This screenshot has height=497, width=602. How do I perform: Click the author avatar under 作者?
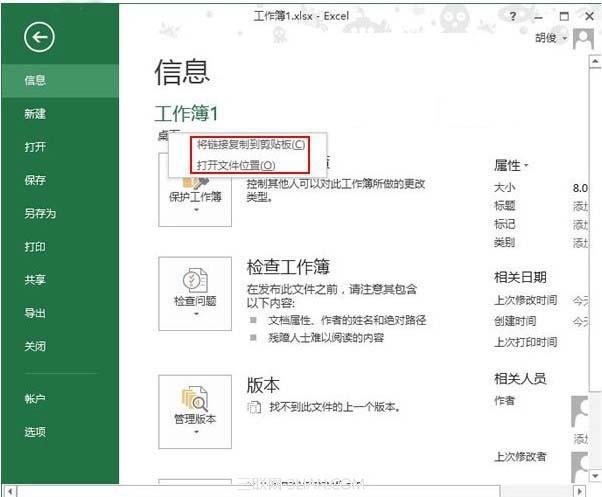pyautogui.click(x=580, y=412)
